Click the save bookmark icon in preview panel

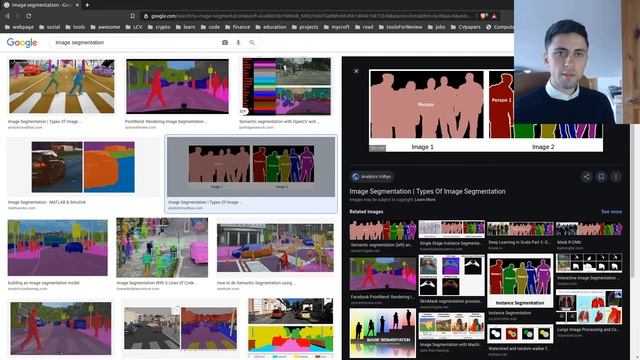[x=601, y=177]
